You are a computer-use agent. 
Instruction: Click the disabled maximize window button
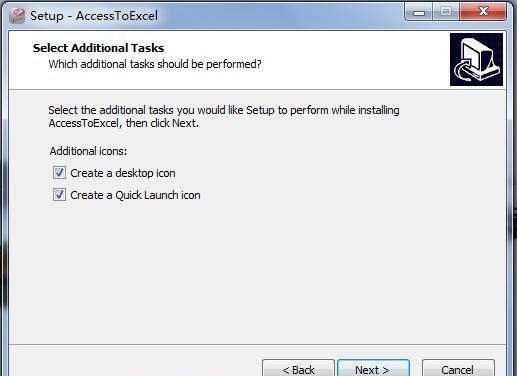coord(446,12)
